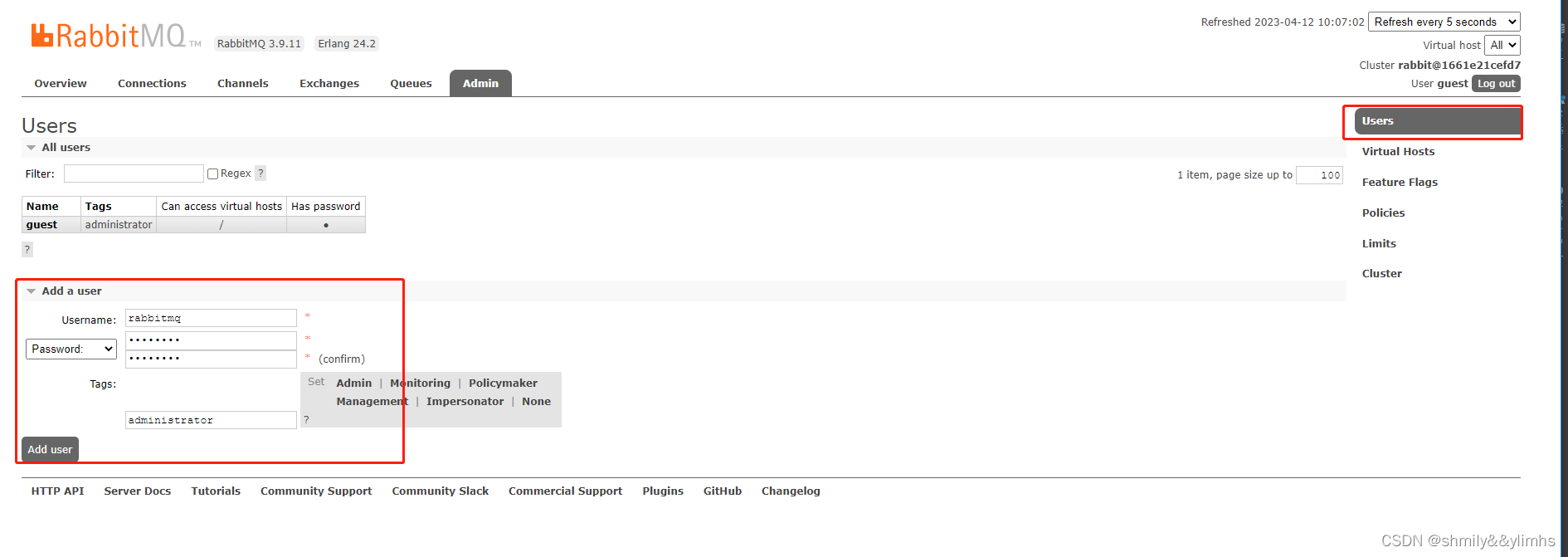Click the Erlang 24.2 version badge
This screenshot has width=1568, height=557.
point(347,43)
